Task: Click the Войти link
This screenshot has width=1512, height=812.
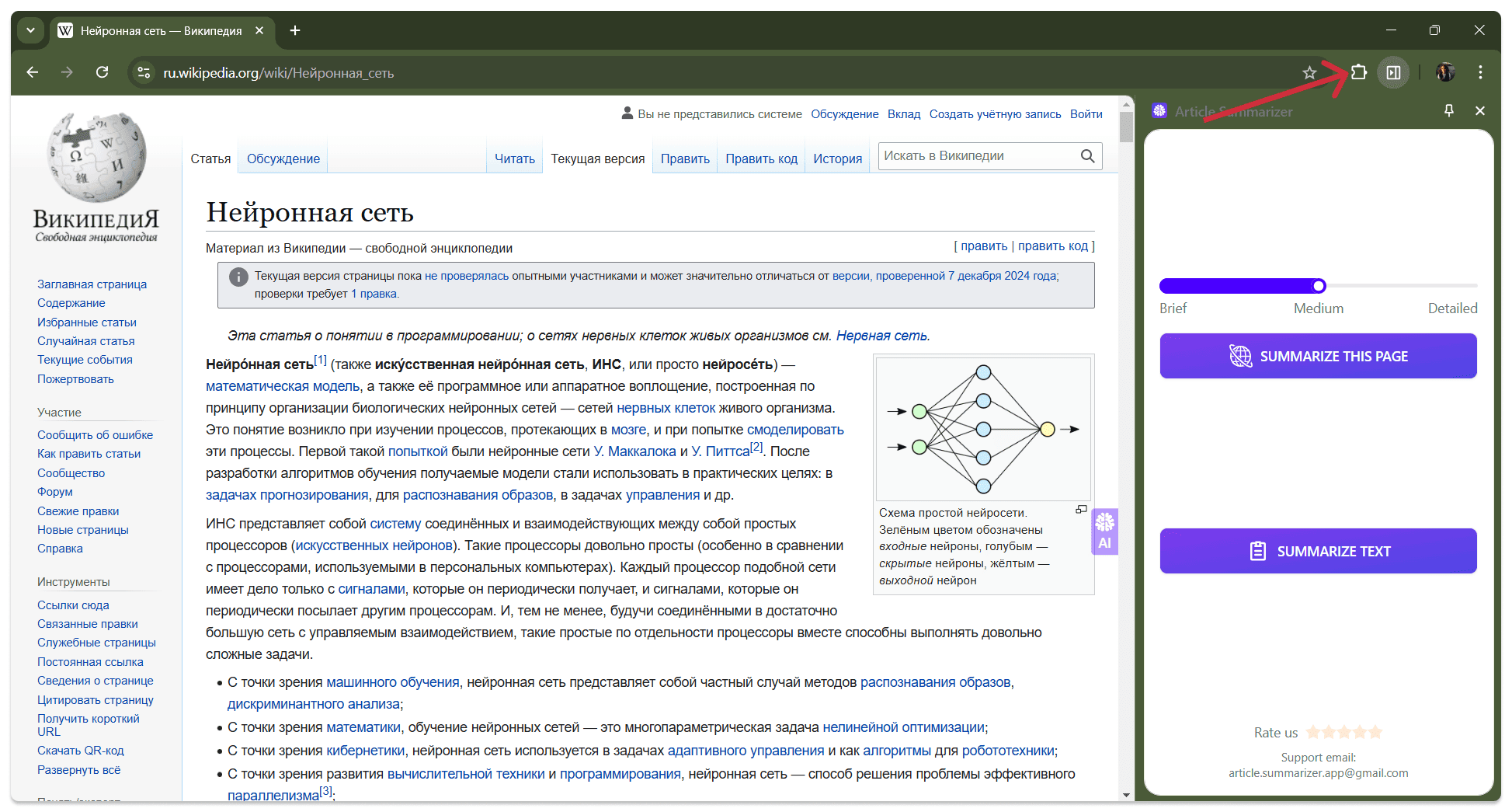Action: tap(1086, 114)
